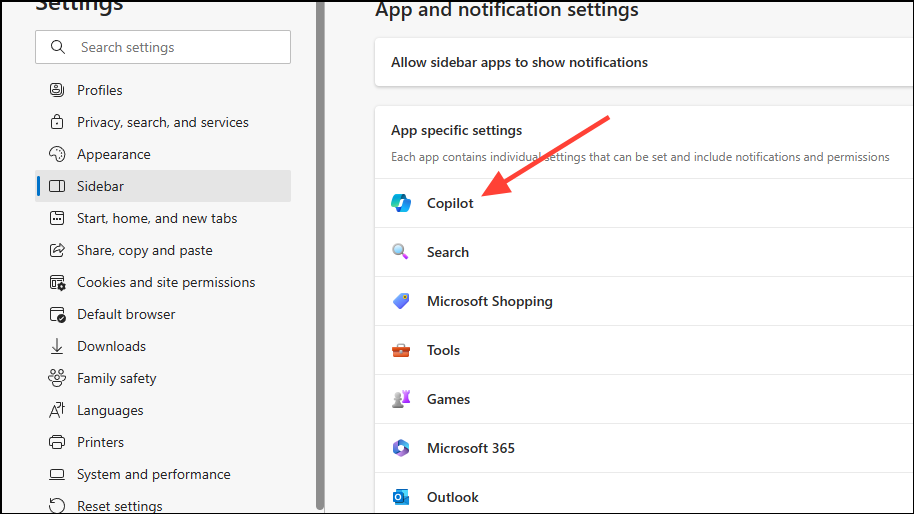Click the Outlook app icon
This screenshot has height=514, width=914.
[401, 497]
